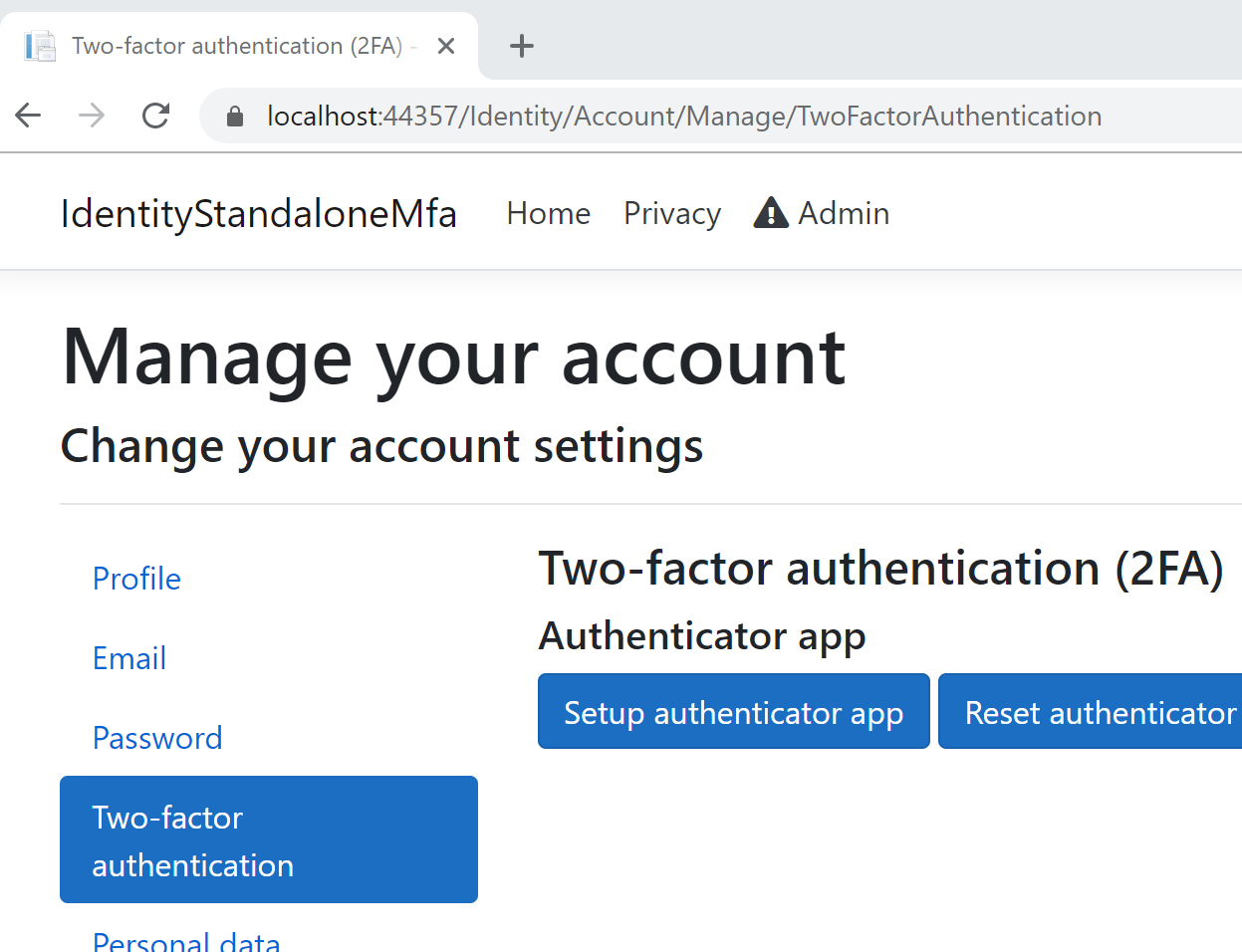The width and height of the screenshot is (1242, 952).
Task: Open Personal data from the sidebar
Action: point(185,940)
